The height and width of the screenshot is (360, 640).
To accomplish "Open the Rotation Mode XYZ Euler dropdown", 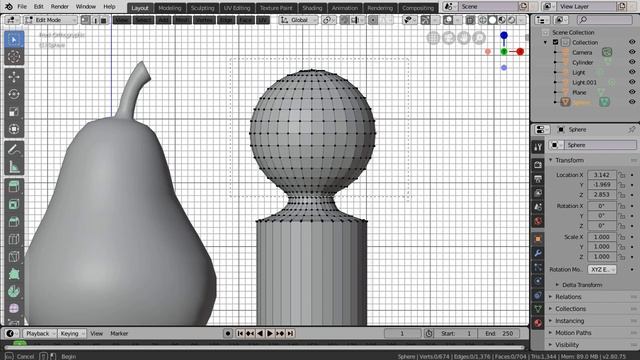I will (x=602, y=269).
